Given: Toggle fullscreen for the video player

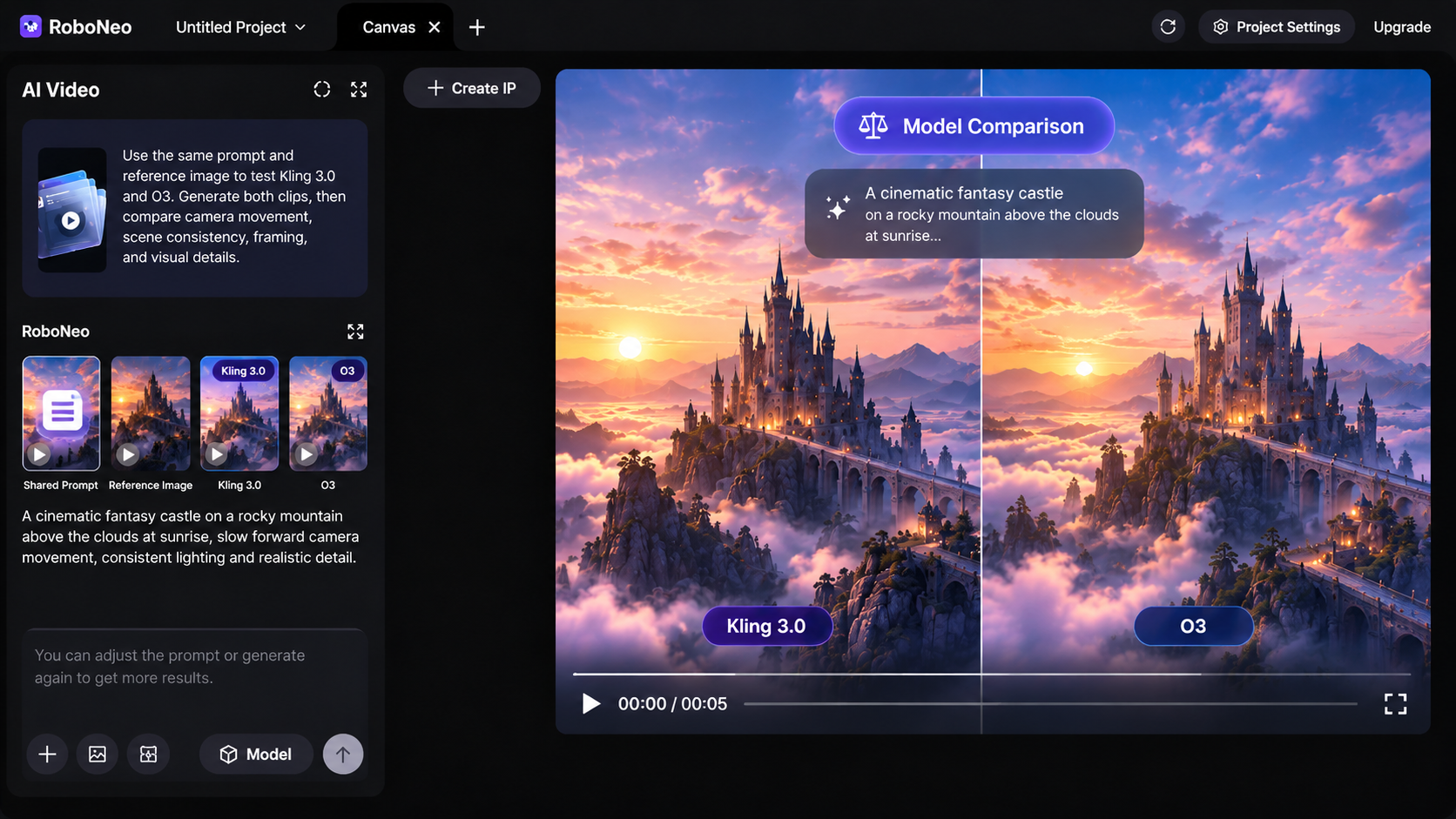Looking at the screenshot, I should pos(1395,703).
